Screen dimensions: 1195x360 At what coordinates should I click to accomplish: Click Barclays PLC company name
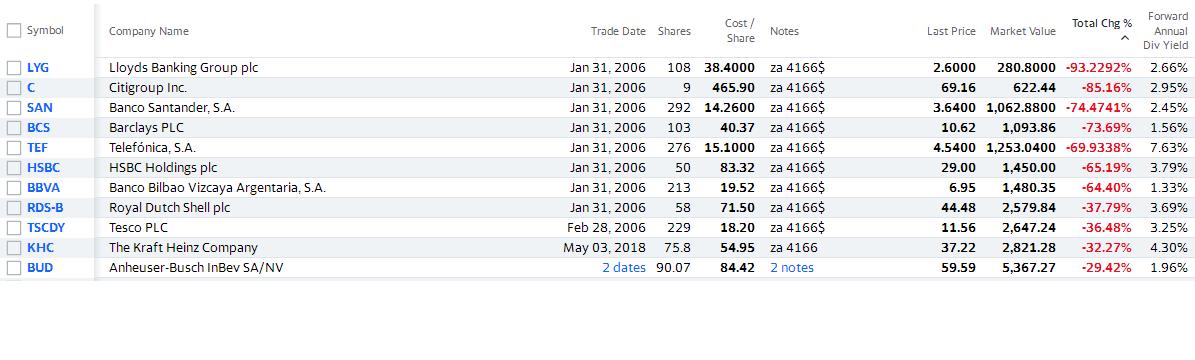pyautogui.click(x=146, y=127)
